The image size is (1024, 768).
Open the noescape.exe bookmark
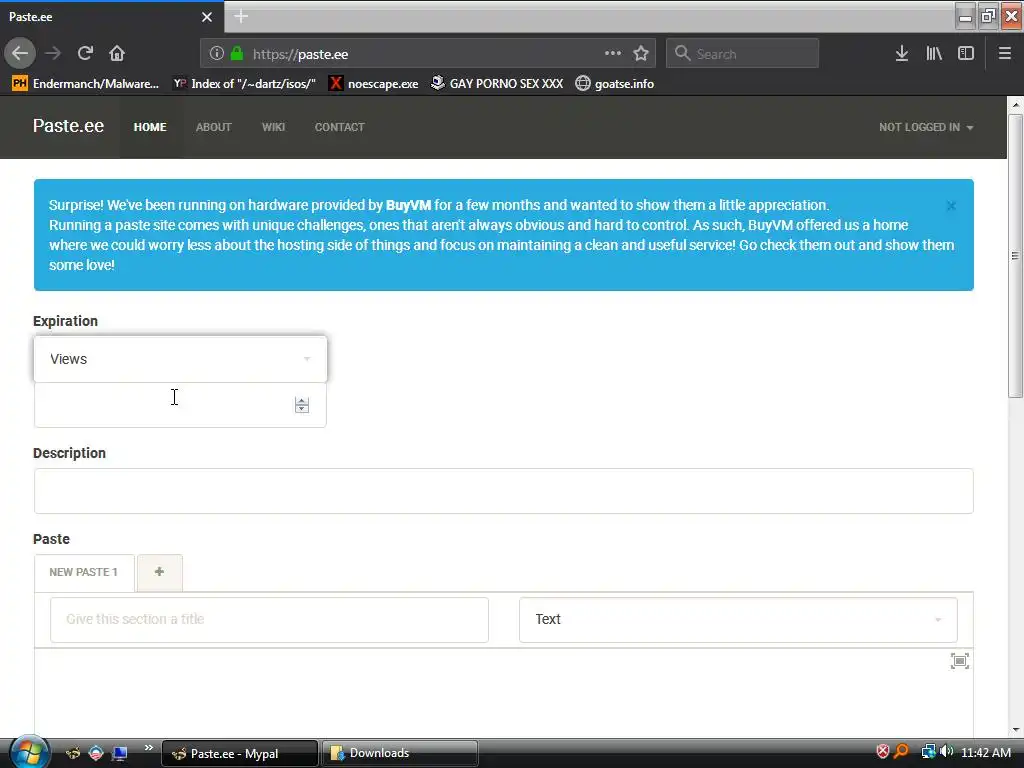374,84
